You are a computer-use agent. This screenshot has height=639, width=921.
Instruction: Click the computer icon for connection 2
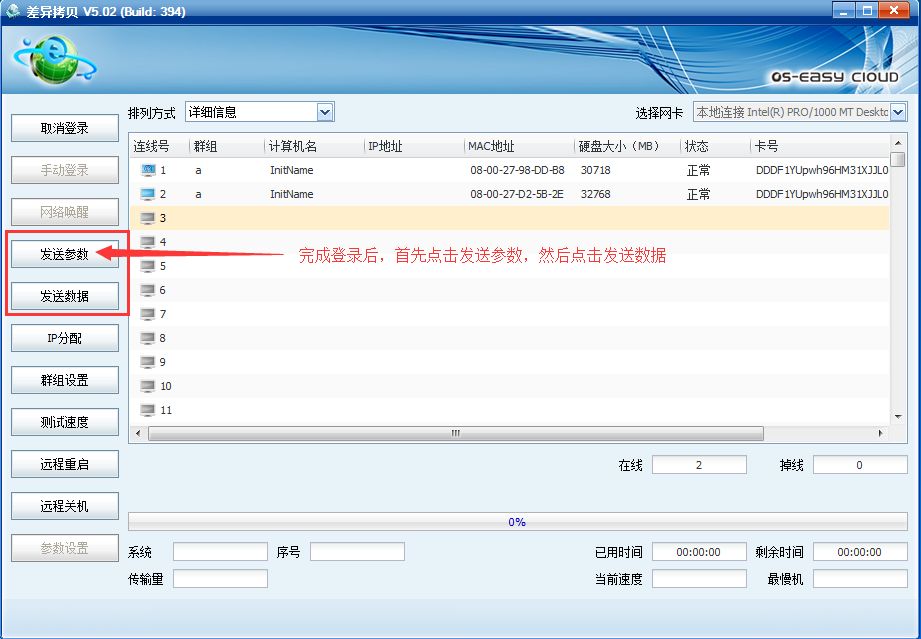(148, 194)
